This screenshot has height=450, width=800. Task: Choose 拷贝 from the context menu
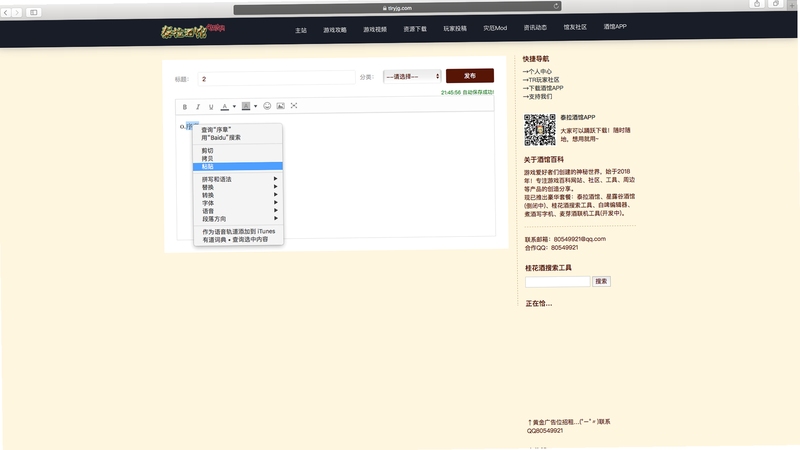coord(238,158)
